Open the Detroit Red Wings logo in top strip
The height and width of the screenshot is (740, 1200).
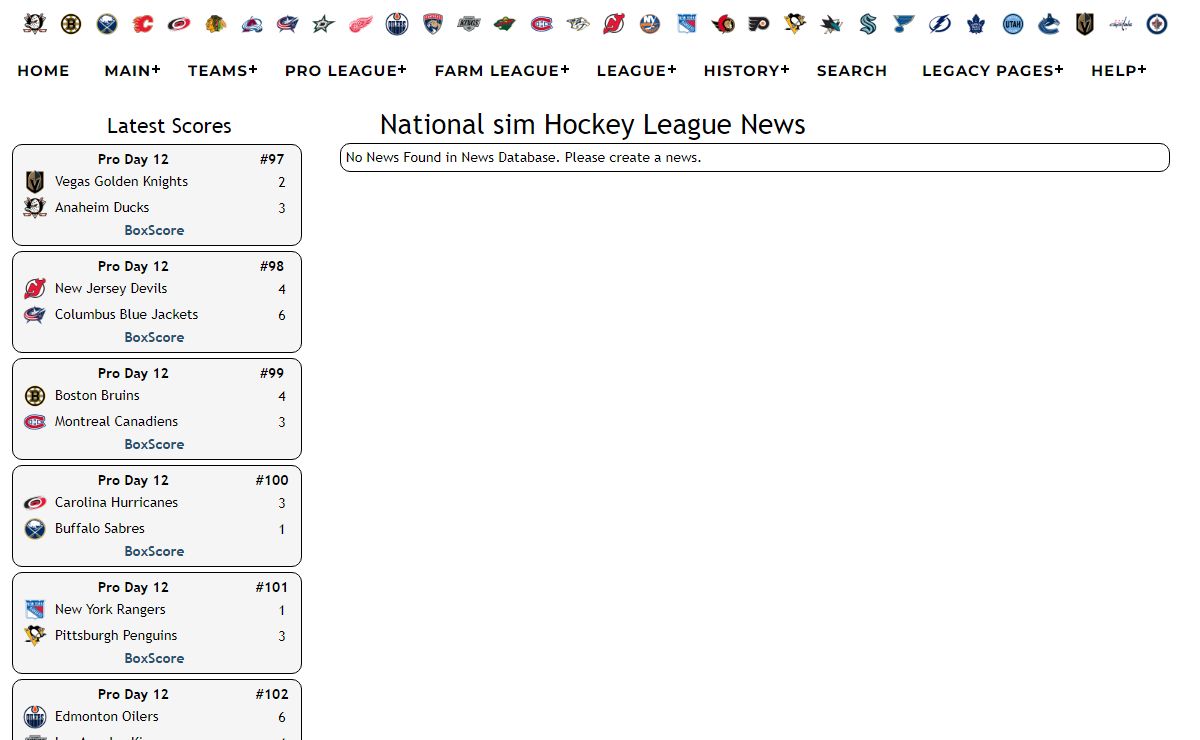pyautogui.click(x=361, y=24)
